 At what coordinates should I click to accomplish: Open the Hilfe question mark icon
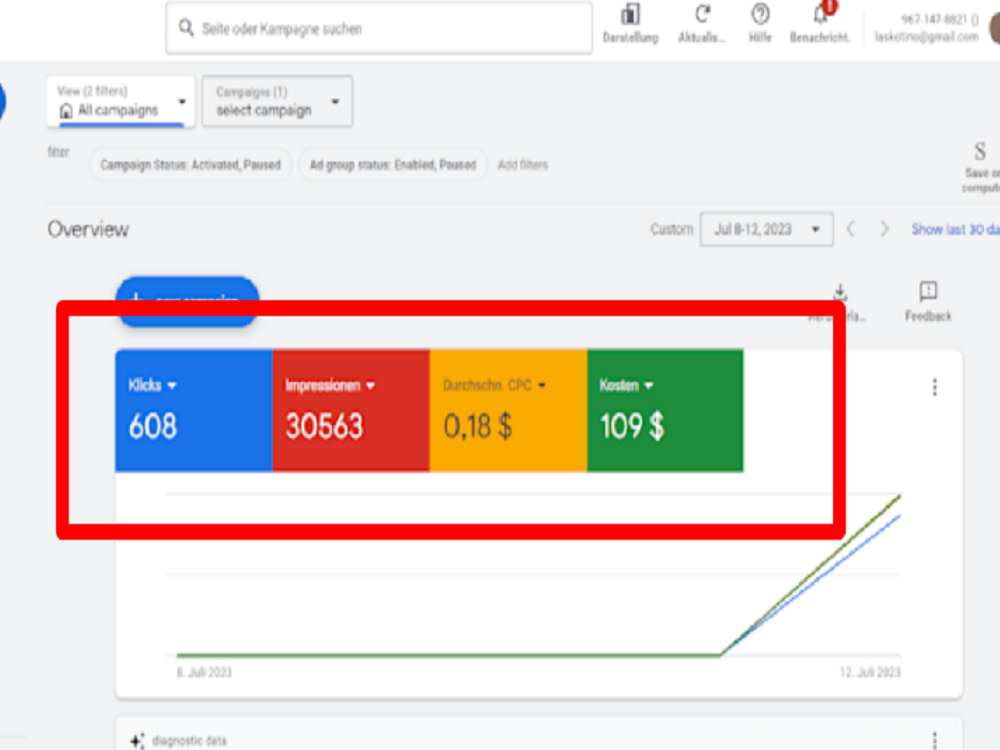760,14
